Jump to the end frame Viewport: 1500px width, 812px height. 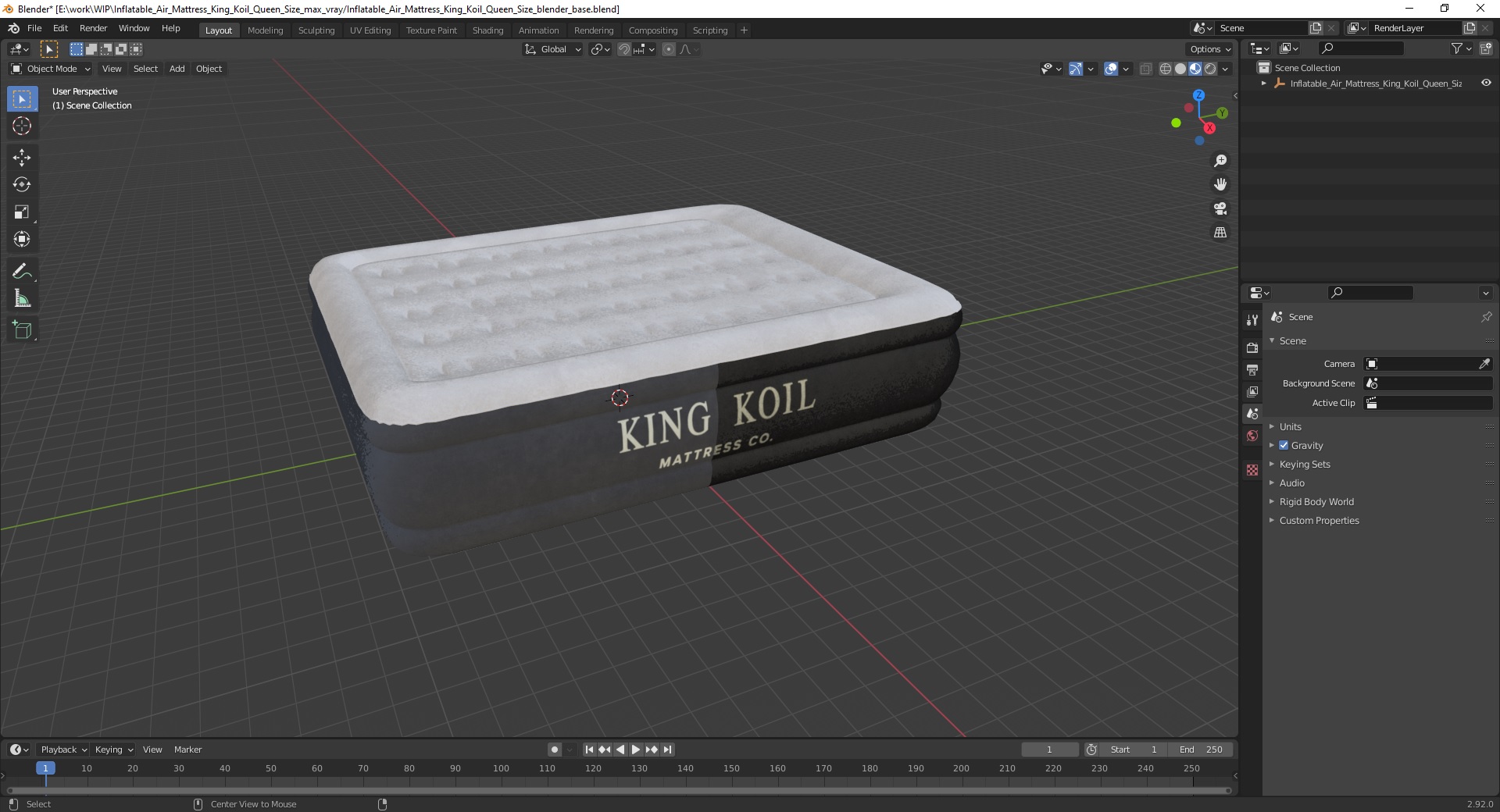[667, 750]
